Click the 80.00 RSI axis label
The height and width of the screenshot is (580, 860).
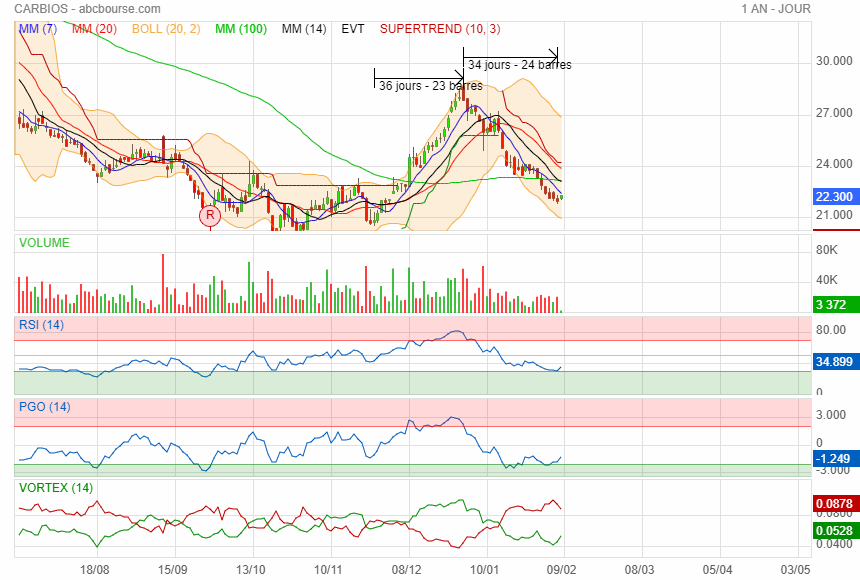point(831,330)
